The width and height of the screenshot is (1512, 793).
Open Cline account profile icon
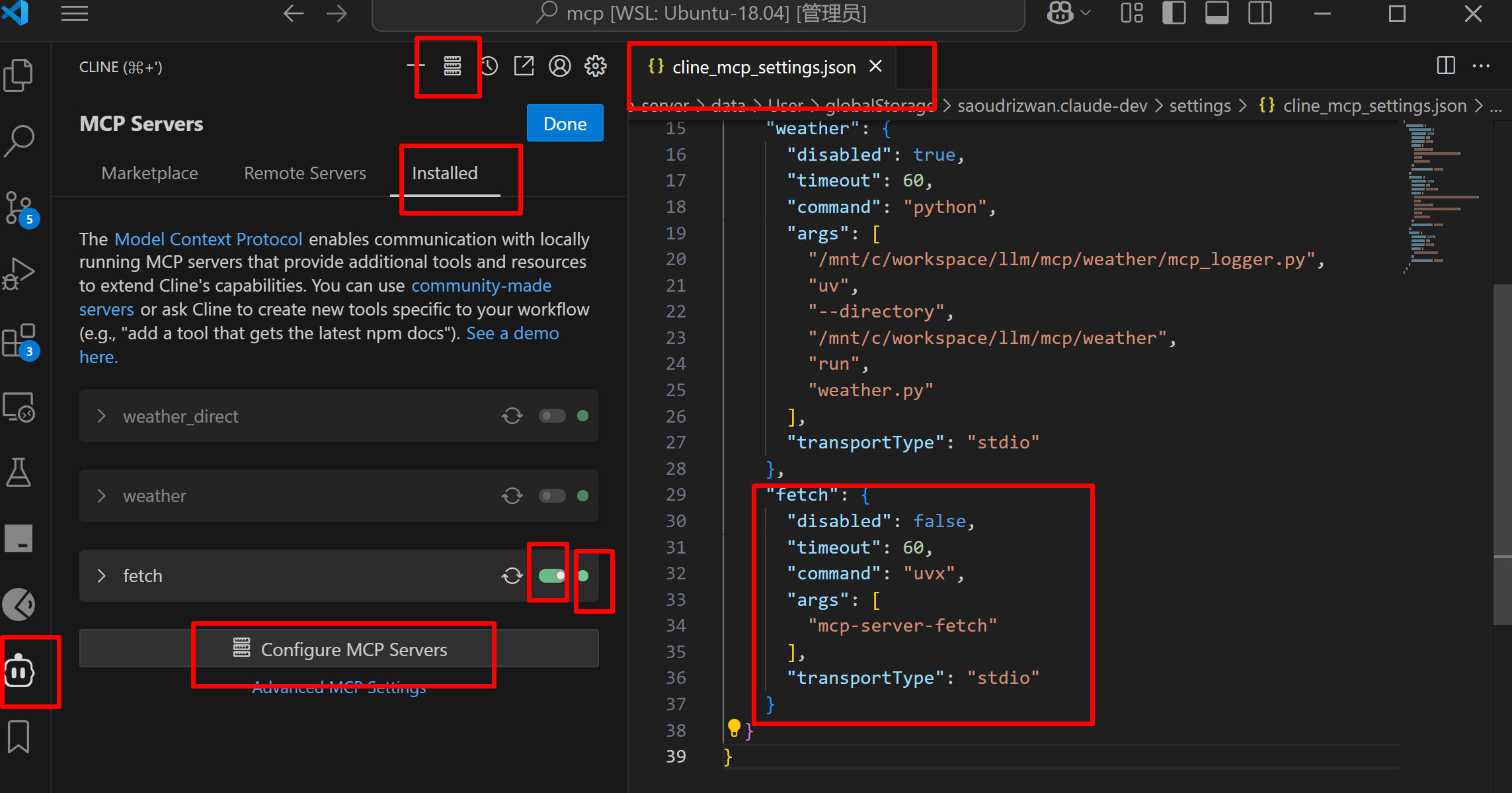[x=559, y=66]
